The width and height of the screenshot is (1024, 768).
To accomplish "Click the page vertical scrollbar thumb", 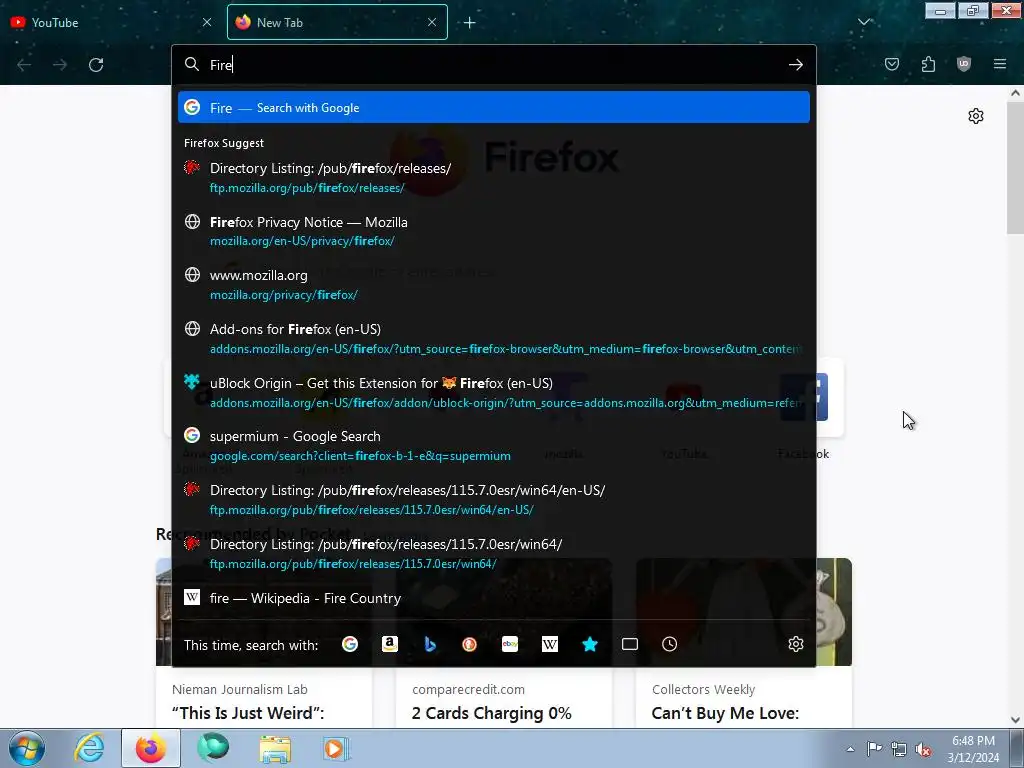I will (x=1015, y=167).
